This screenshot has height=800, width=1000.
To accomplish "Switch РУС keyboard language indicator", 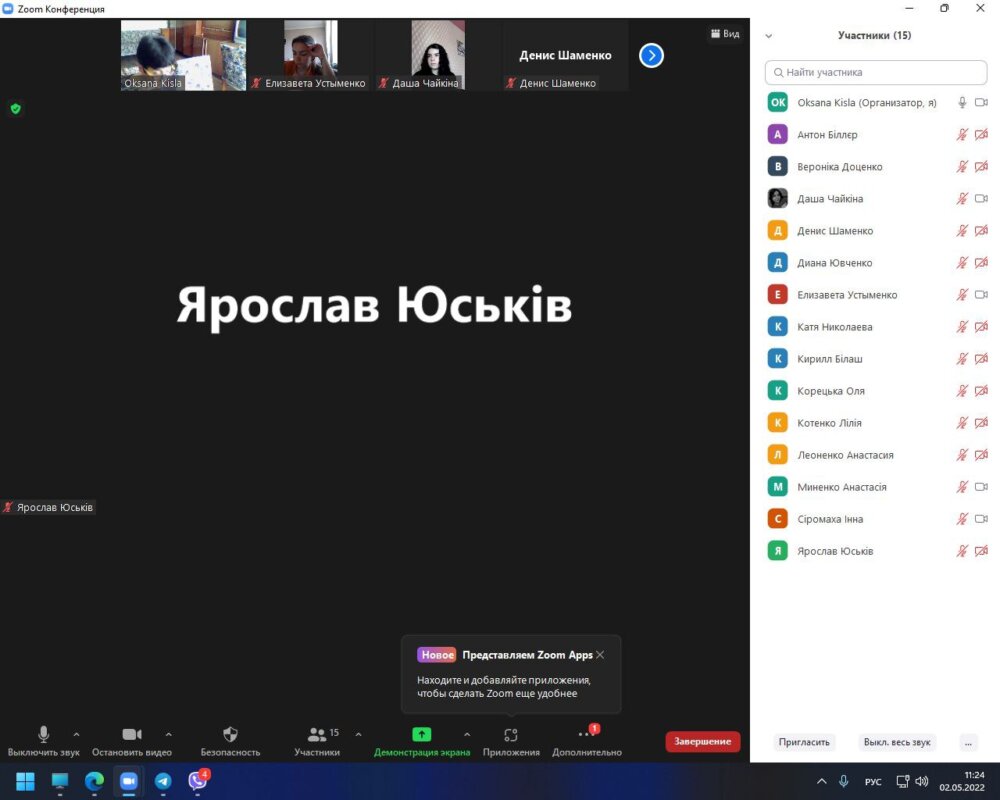I will [x=873, y=781].
